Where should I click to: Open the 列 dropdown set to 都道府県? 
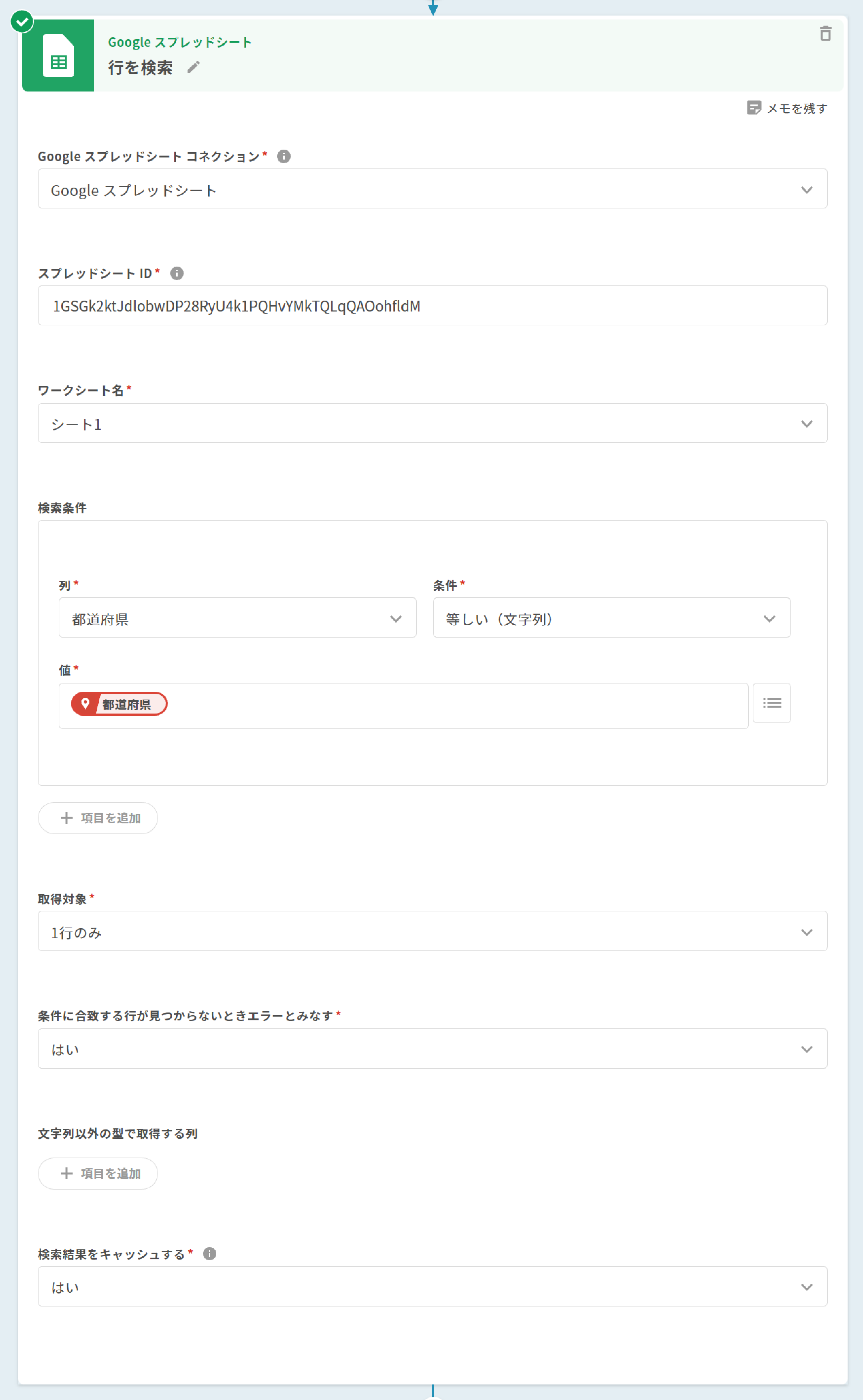tap(237, 618)
